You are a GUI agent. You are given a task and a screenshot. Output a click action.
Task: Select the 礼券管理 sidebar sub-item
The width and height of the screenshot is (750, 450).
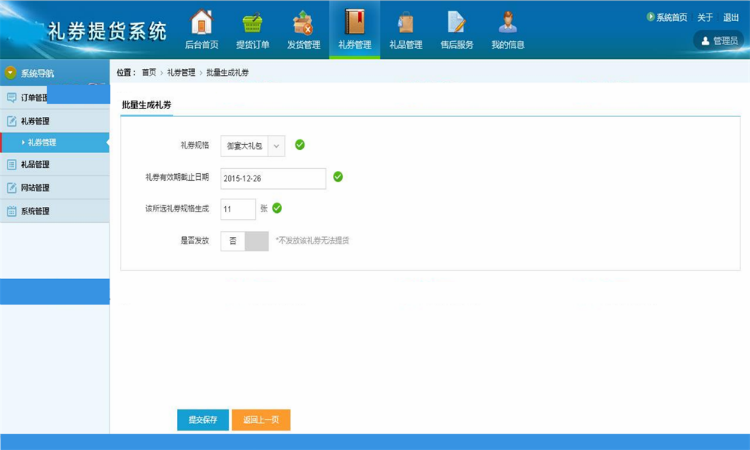coord(42,143)
